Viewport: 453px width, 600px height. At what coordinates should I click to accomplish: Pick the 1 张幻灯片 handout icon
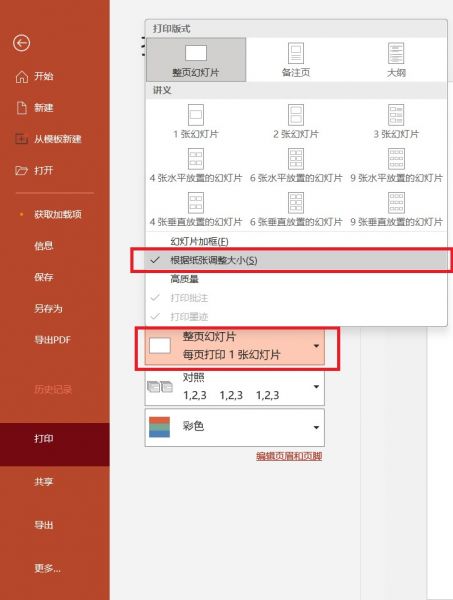point(196,115)
